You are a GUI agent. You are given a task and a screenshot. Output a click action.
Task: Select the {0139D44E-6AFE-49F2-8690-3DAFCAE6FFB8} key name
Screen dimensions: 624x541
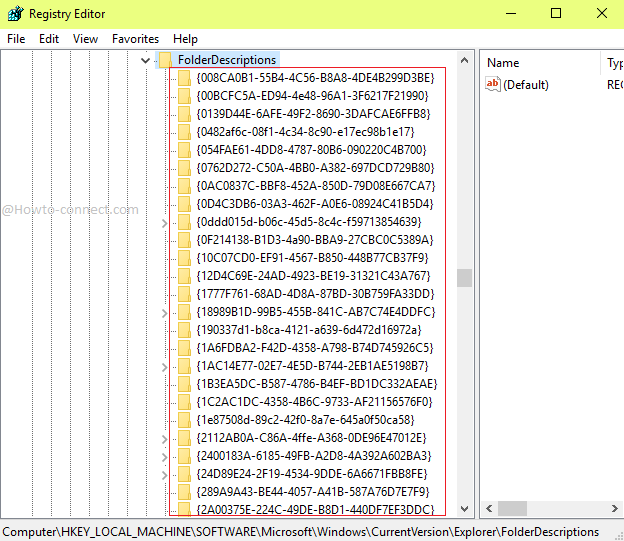[x=313, y=114]
